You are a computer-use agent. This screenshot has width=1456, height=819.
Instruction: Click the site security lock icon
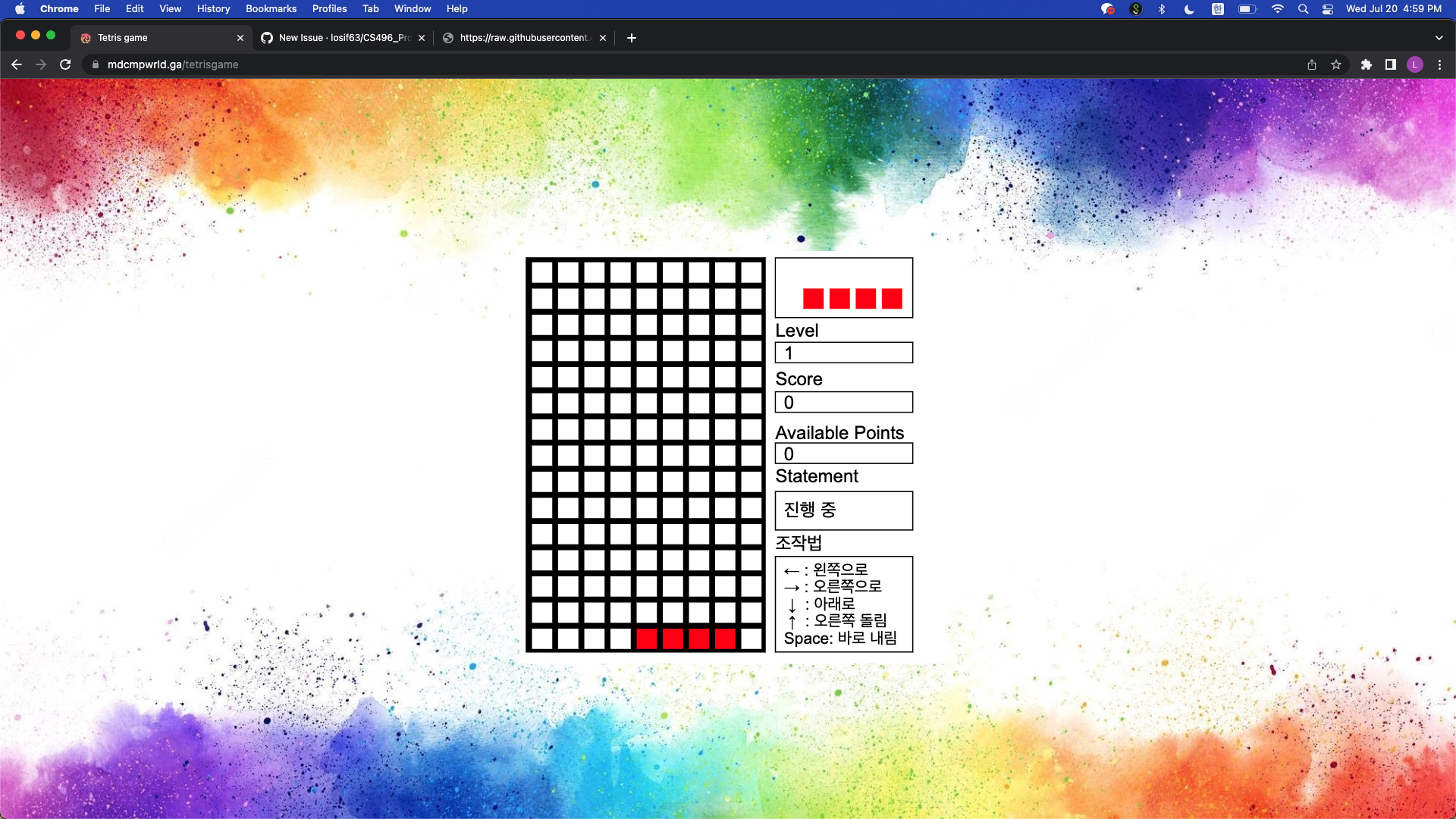tap(95, 65)
